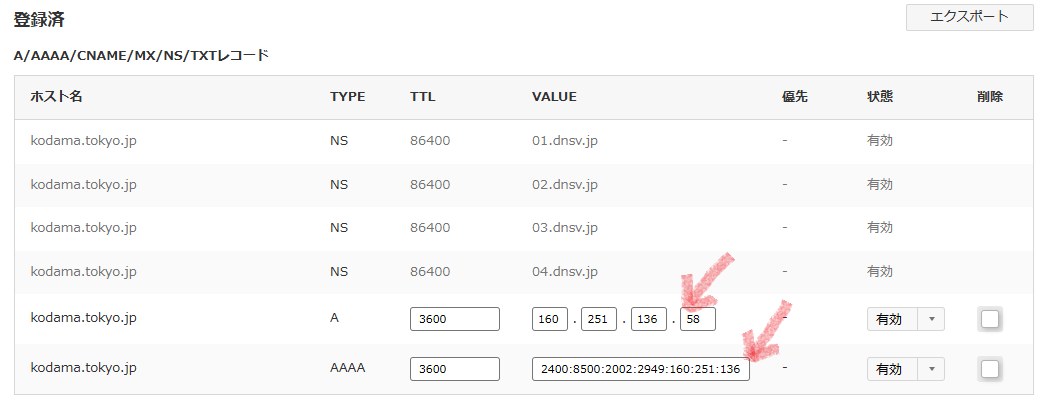
Task: Click the エクスポート button
Action: click(969, 17)
